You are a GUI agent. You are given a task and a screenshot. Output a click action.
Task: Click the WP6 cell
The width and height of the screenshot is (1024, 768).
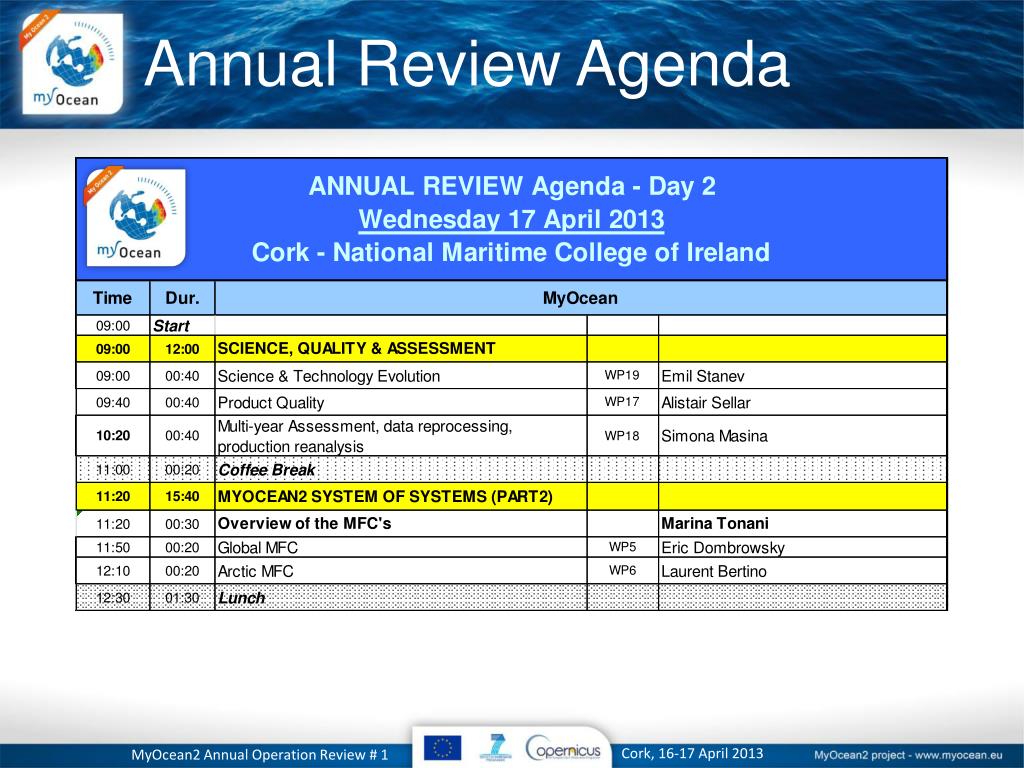(622, 570)
